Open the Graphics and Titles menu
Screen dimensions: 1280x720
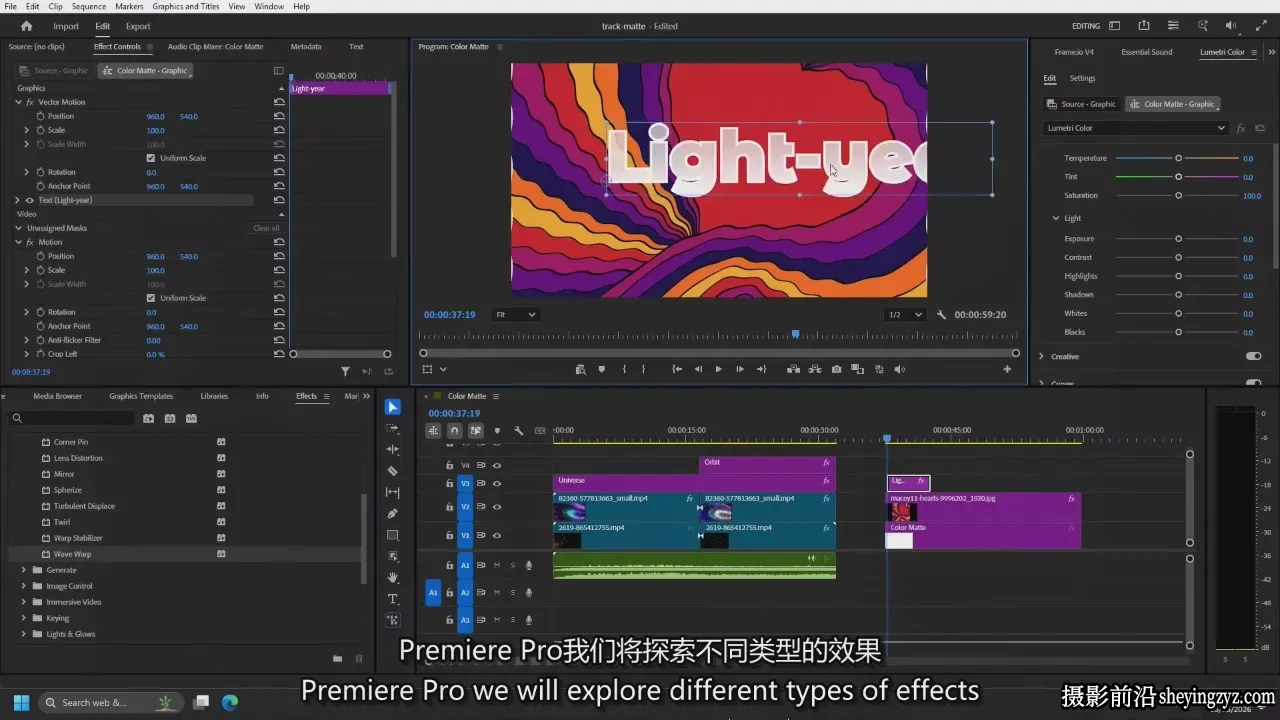tap(186, 6)
